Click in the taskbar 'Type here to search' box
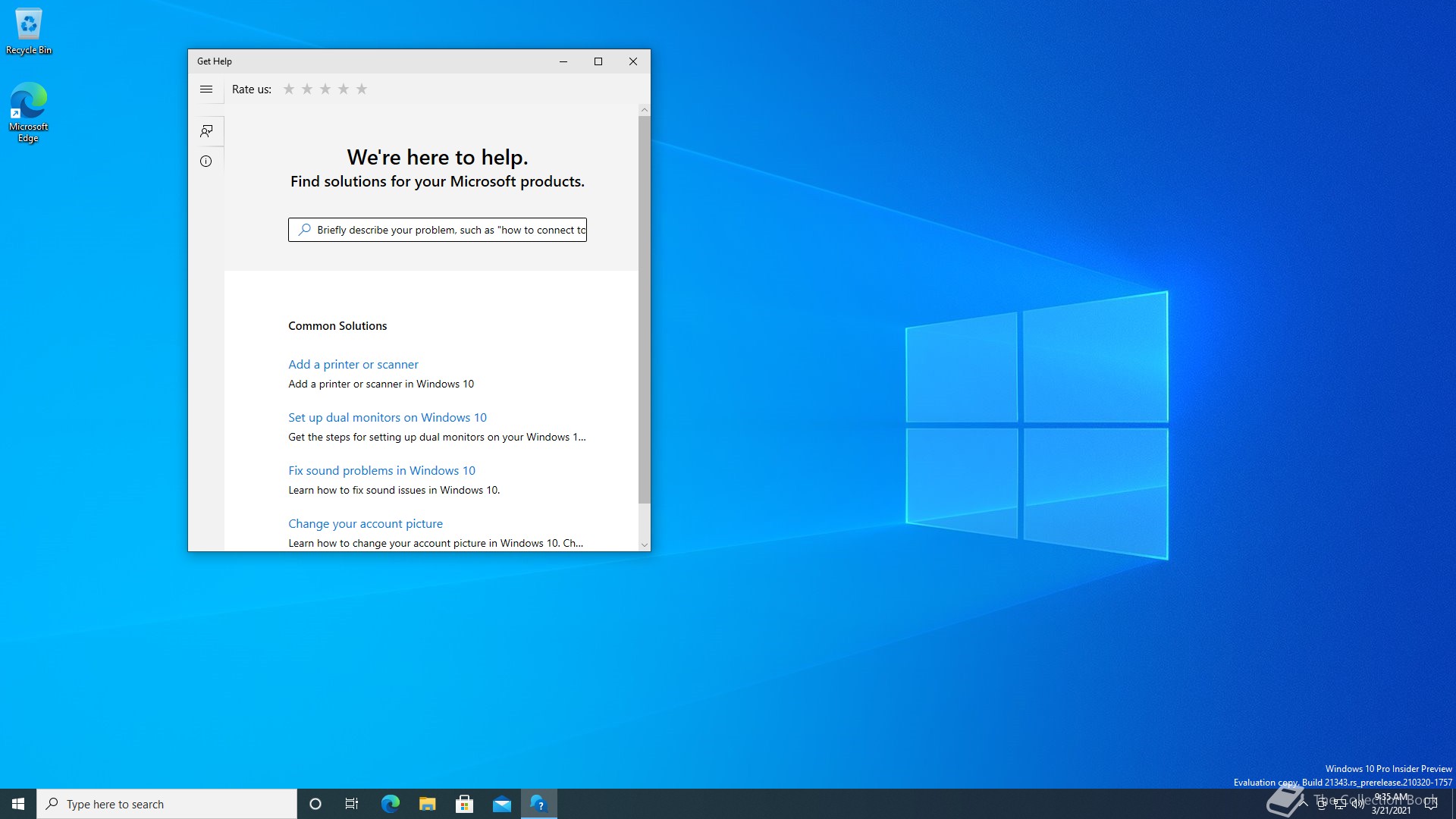The image size is (1456, 819). 167,804
